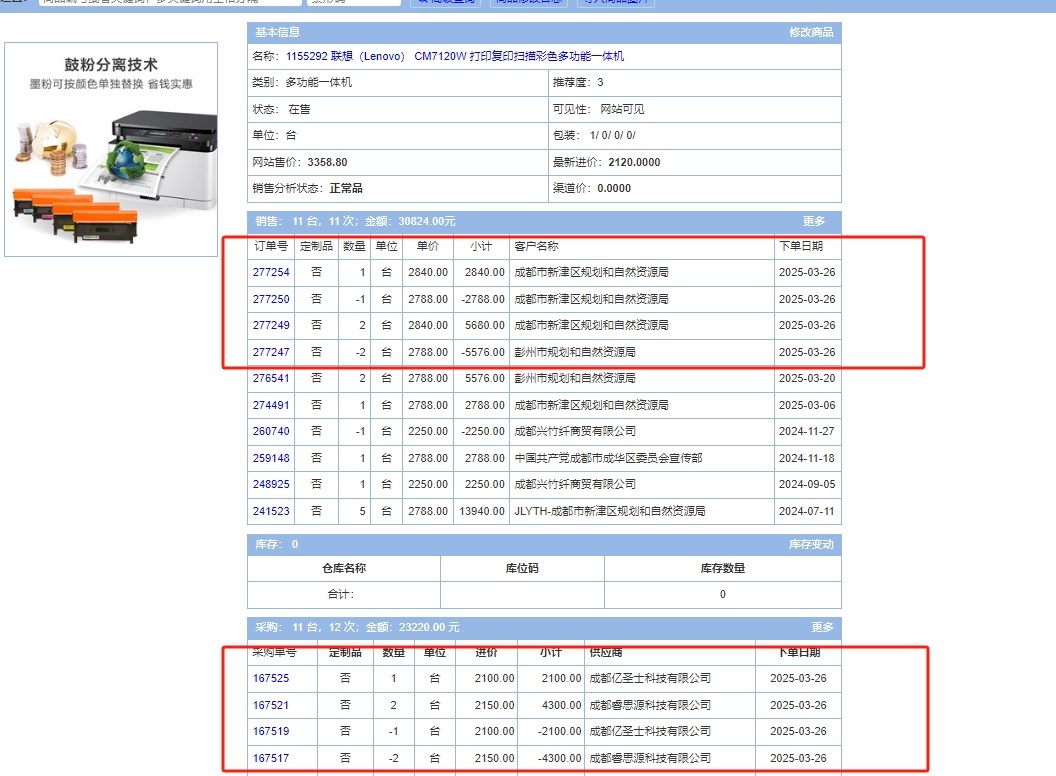The width and height of the screenshot is (1056, 776).
Task: Click the order date 2024-11-27
Action: 807,431
